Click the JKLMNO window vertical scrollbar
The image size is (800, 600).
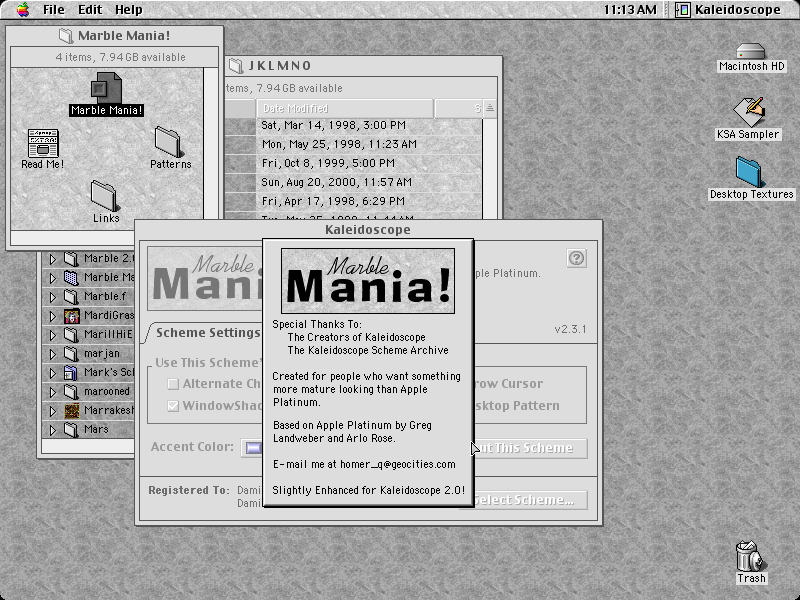click(x=489, y=169)
